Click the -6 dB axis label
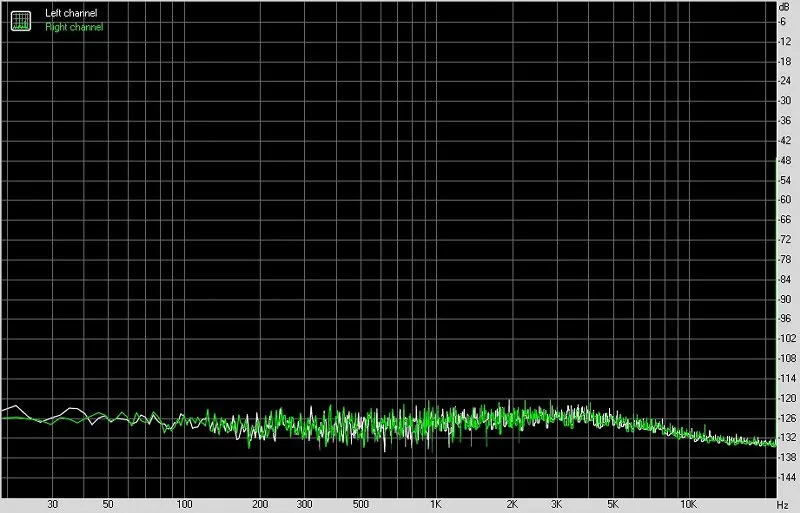The image size is (800, 513). click(x=782, y=21)
